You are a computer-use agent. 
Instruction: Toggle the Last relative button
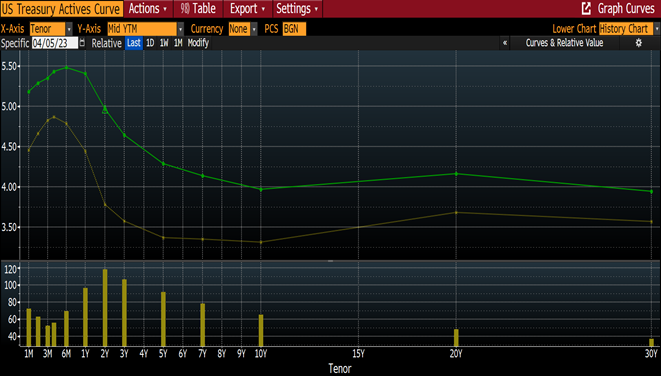(134, 43)
